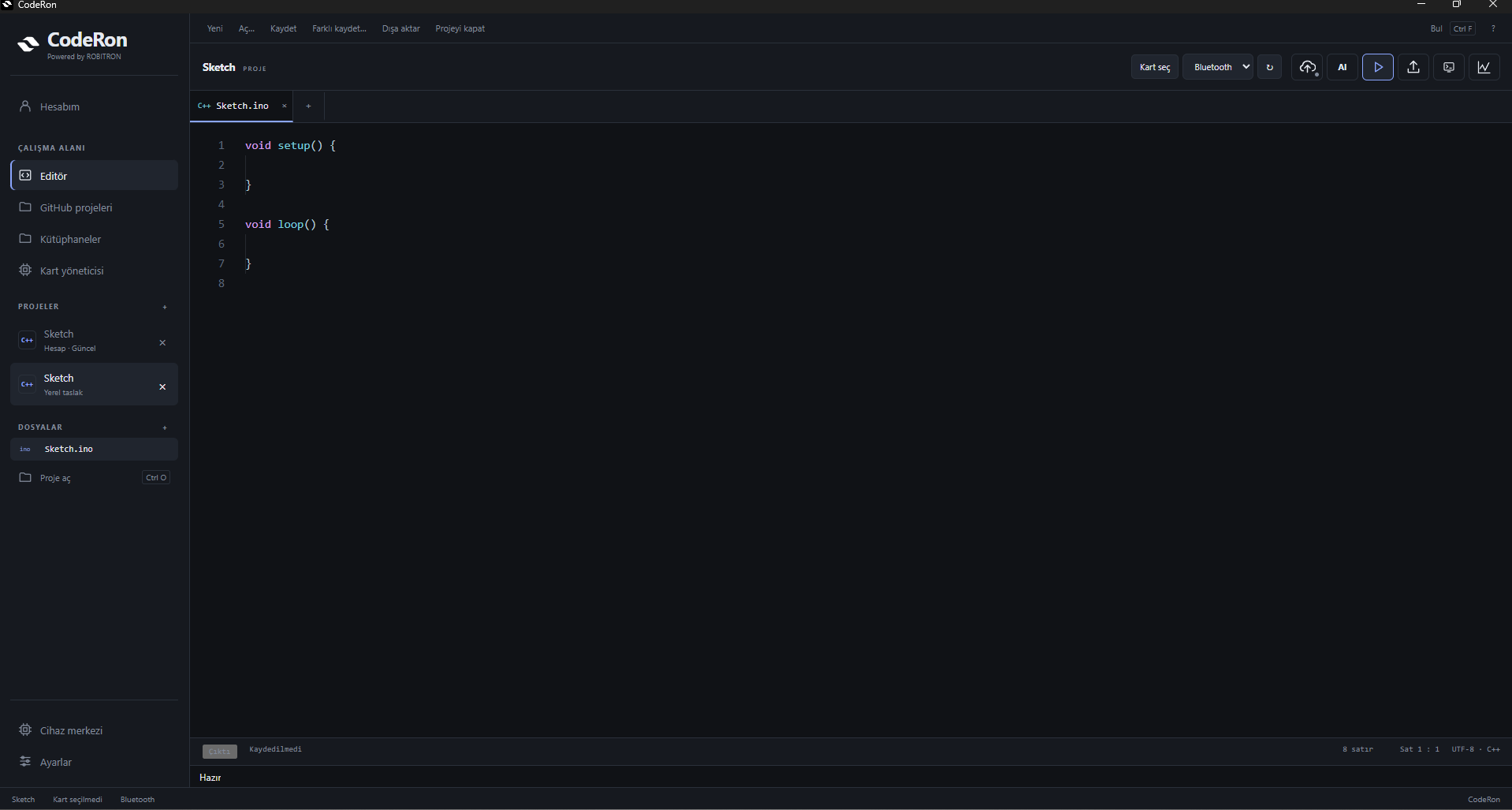Viewport: 1512px width, 810px height.
Task: Click the cloud upload sync icon
Action: tap(1307, 67)
